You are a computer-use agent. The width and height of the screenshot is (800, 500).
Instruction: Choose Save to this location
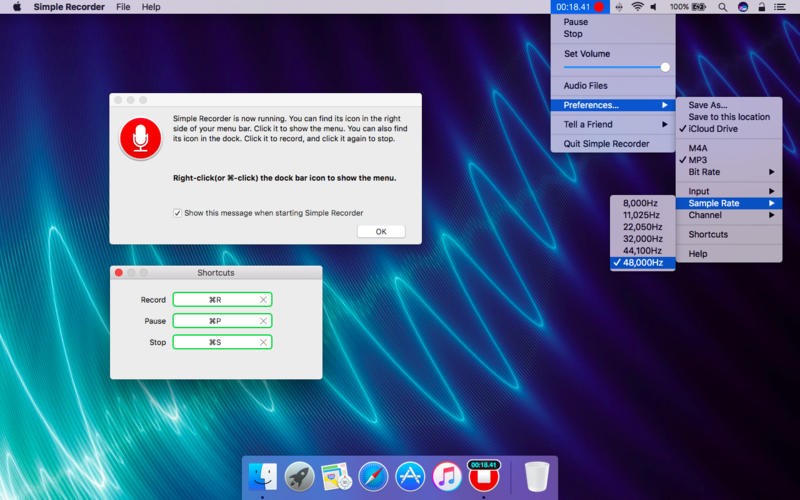point(729,117)
